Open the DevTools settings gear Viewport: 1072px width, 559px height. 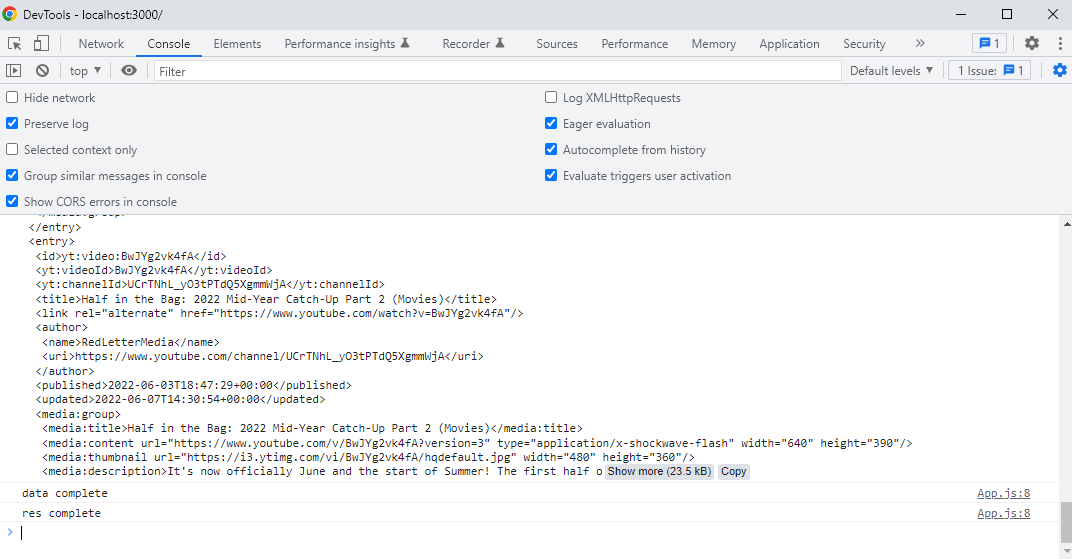point(1032,44)
